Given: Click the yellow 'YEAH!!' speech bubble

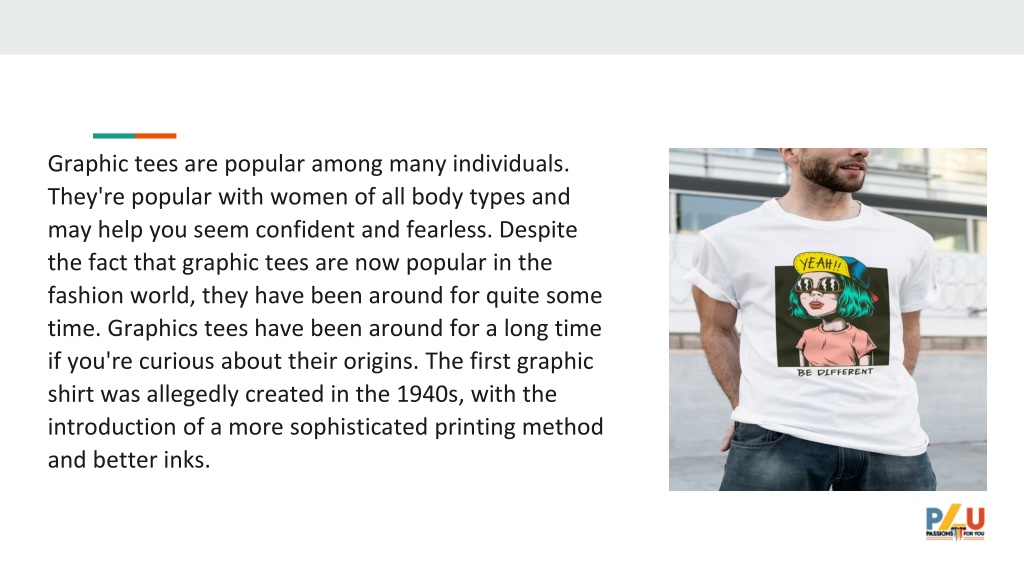Looking at the screenshot, I should click(x=821, y=264).
